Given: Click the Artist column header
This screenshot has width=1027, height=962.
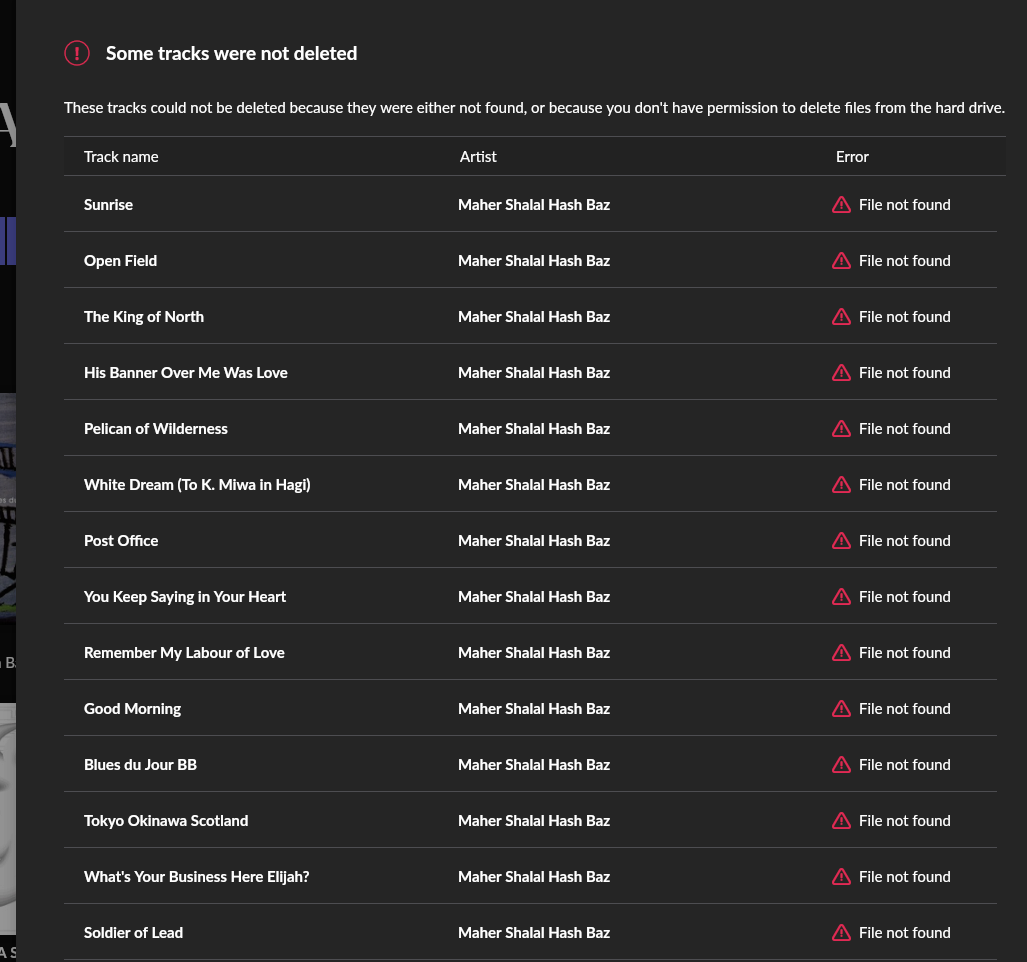Looking at the screenshot, I should [478, 157].
